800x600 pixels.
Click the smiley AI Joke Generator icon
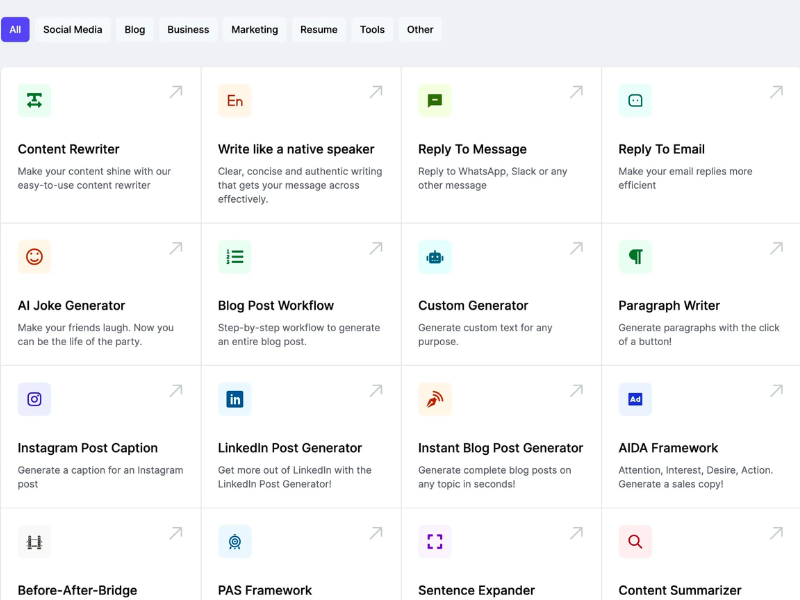tap(35, 257)
